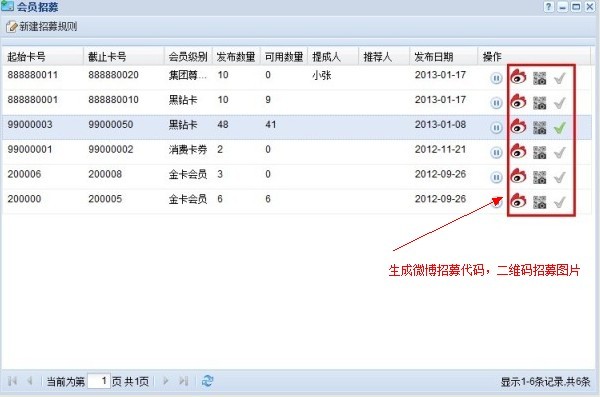Select 消费卡券 member level cell

[x=188, y=149]
